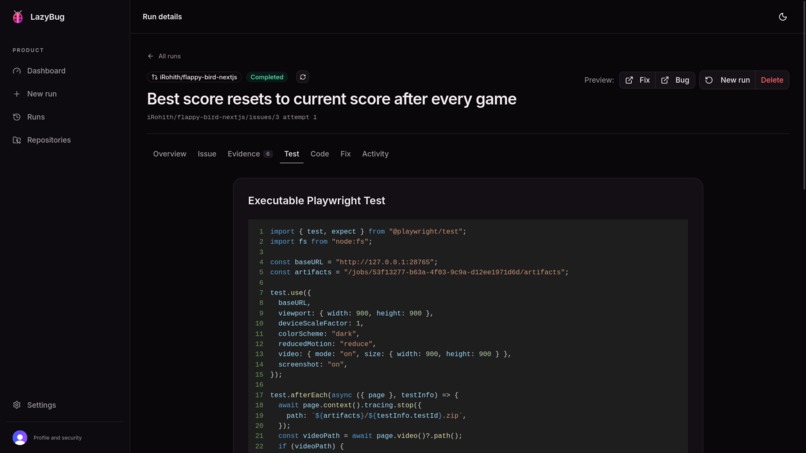Select the Test tab
Image resolution: width=806 pixels, height=453 pixels.
coord(291,154)
